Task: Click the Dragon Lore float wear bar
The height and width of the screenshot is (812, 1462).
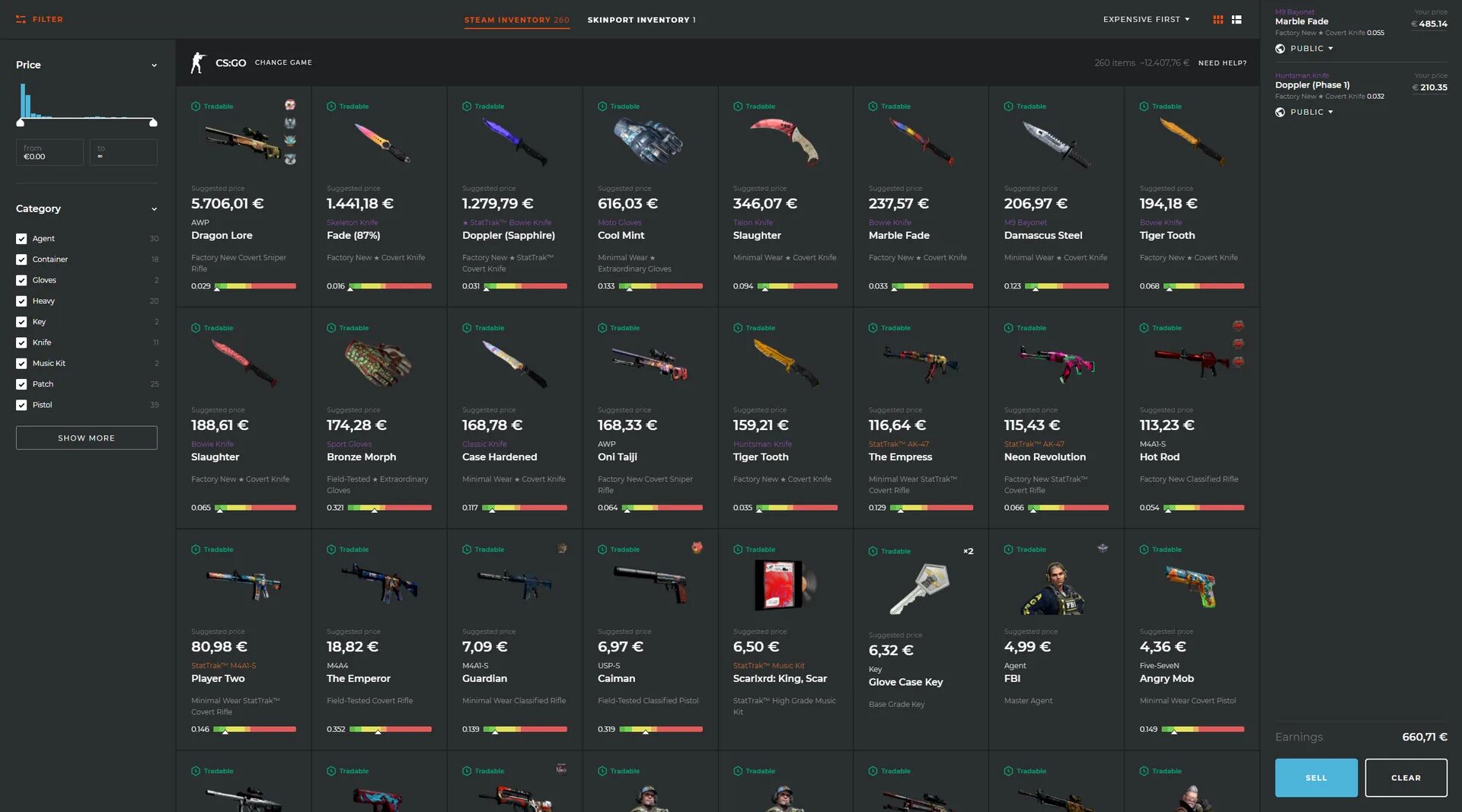Action: click(255, 286)
